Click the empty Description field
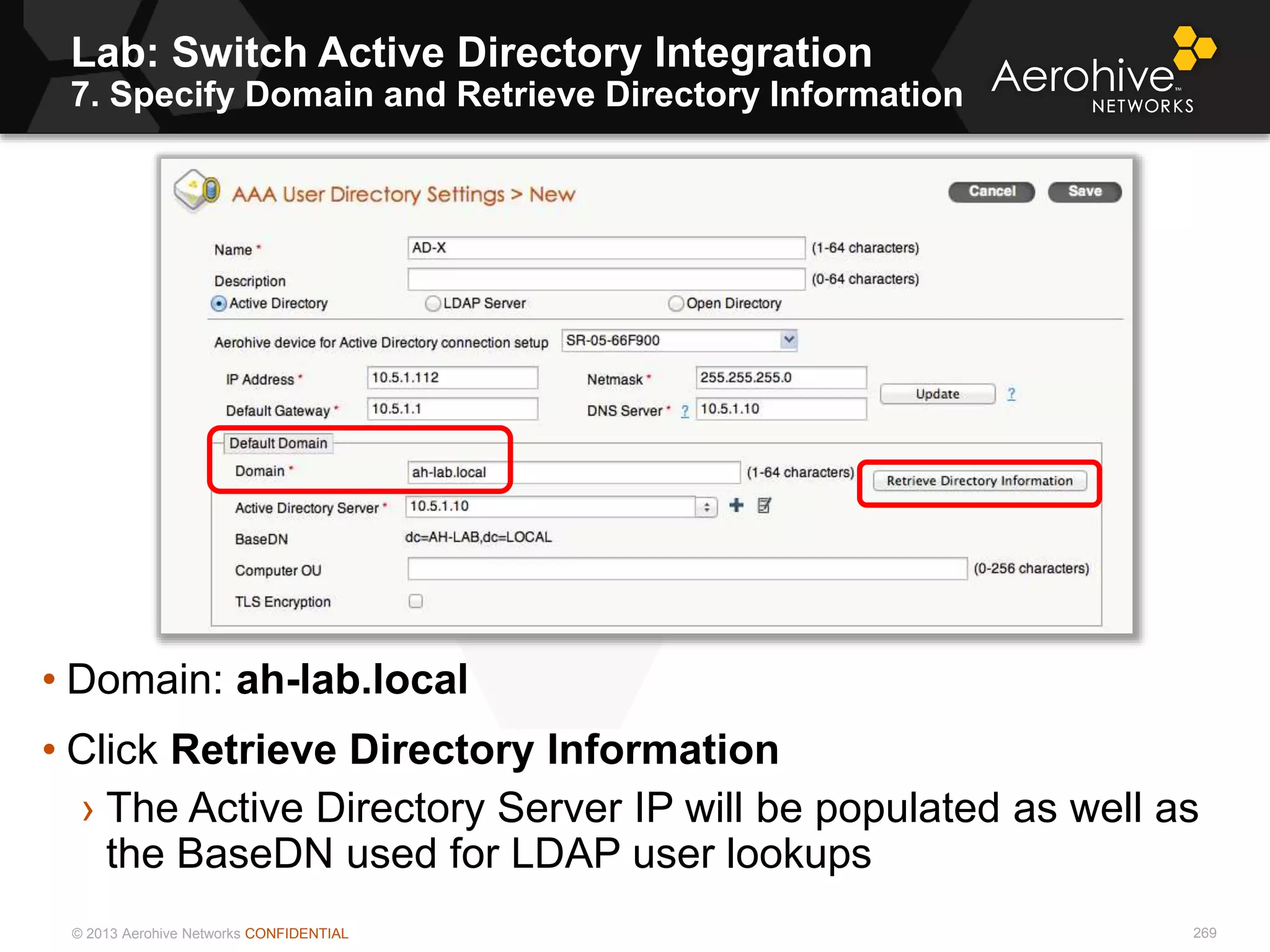The image size is (1270, 952). click(606, 279)
